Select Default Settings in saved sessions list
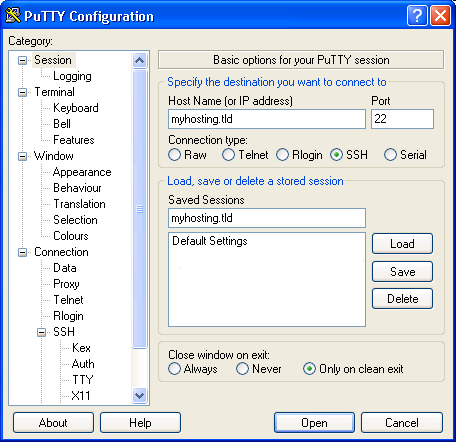This screenshot has height=442, width=456. tap(210, 241)
